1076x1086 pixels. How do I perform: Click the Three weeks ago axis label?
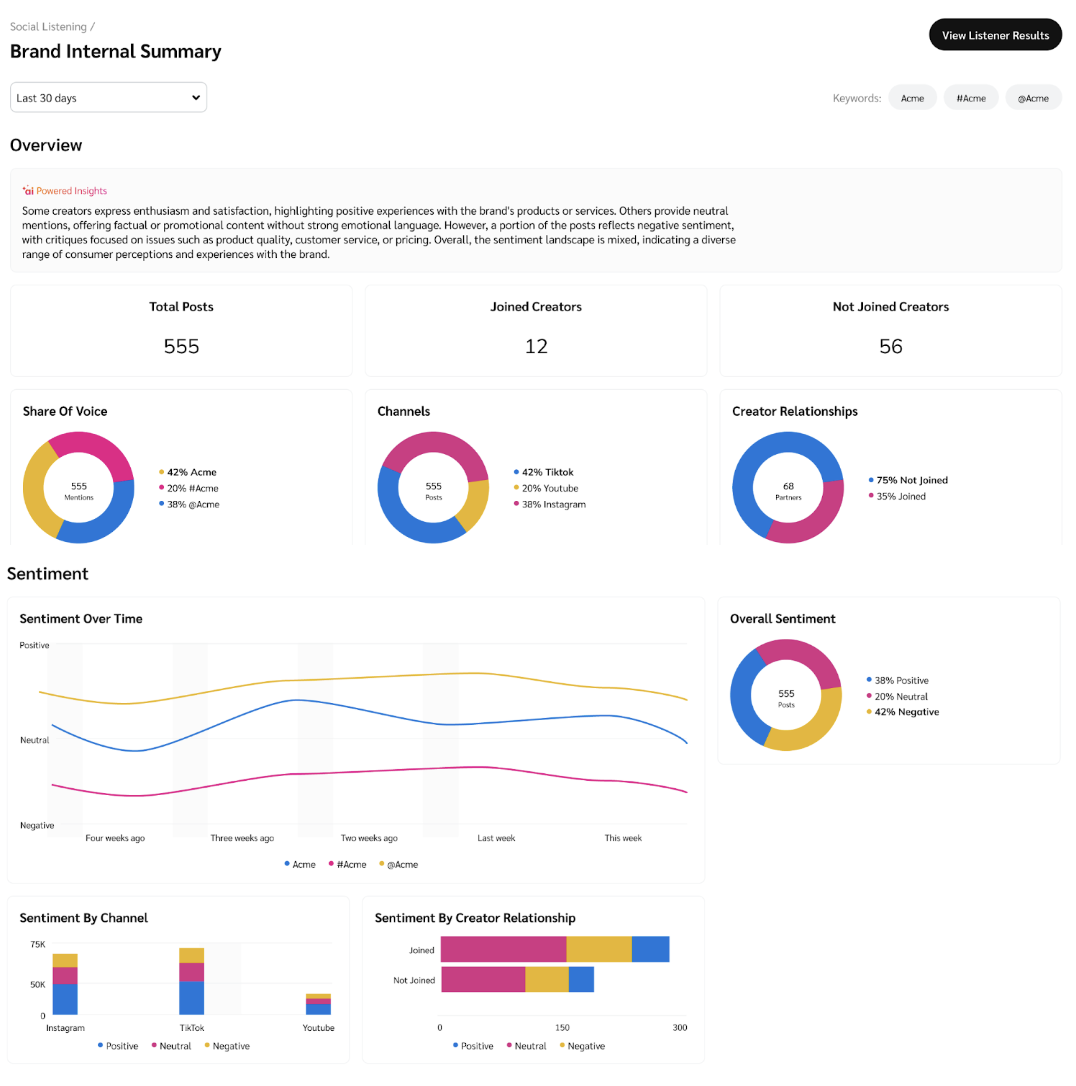coord(242,838)
